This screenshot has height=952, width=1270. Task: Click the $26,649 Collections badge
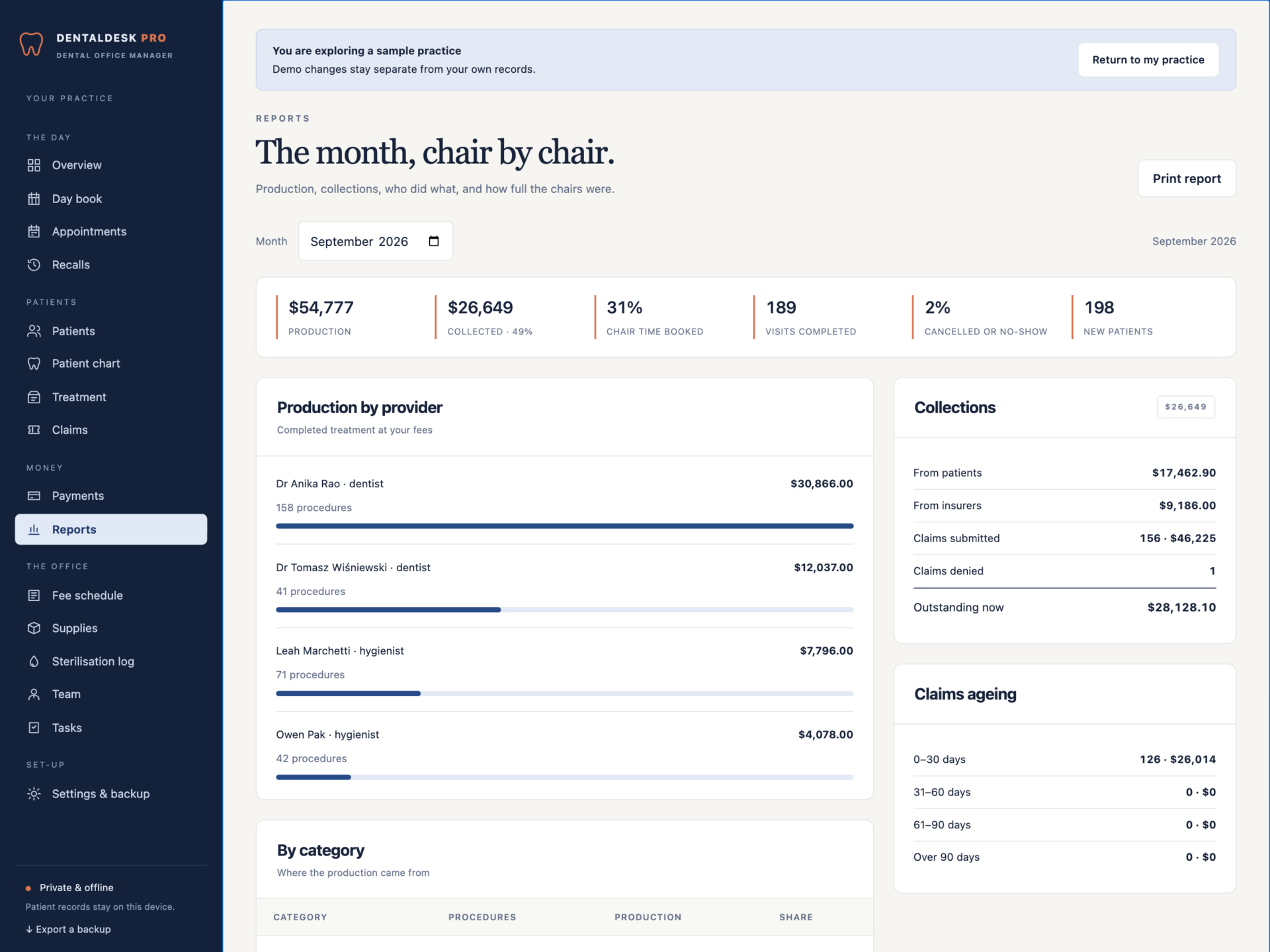click(x=1185, y=407)
